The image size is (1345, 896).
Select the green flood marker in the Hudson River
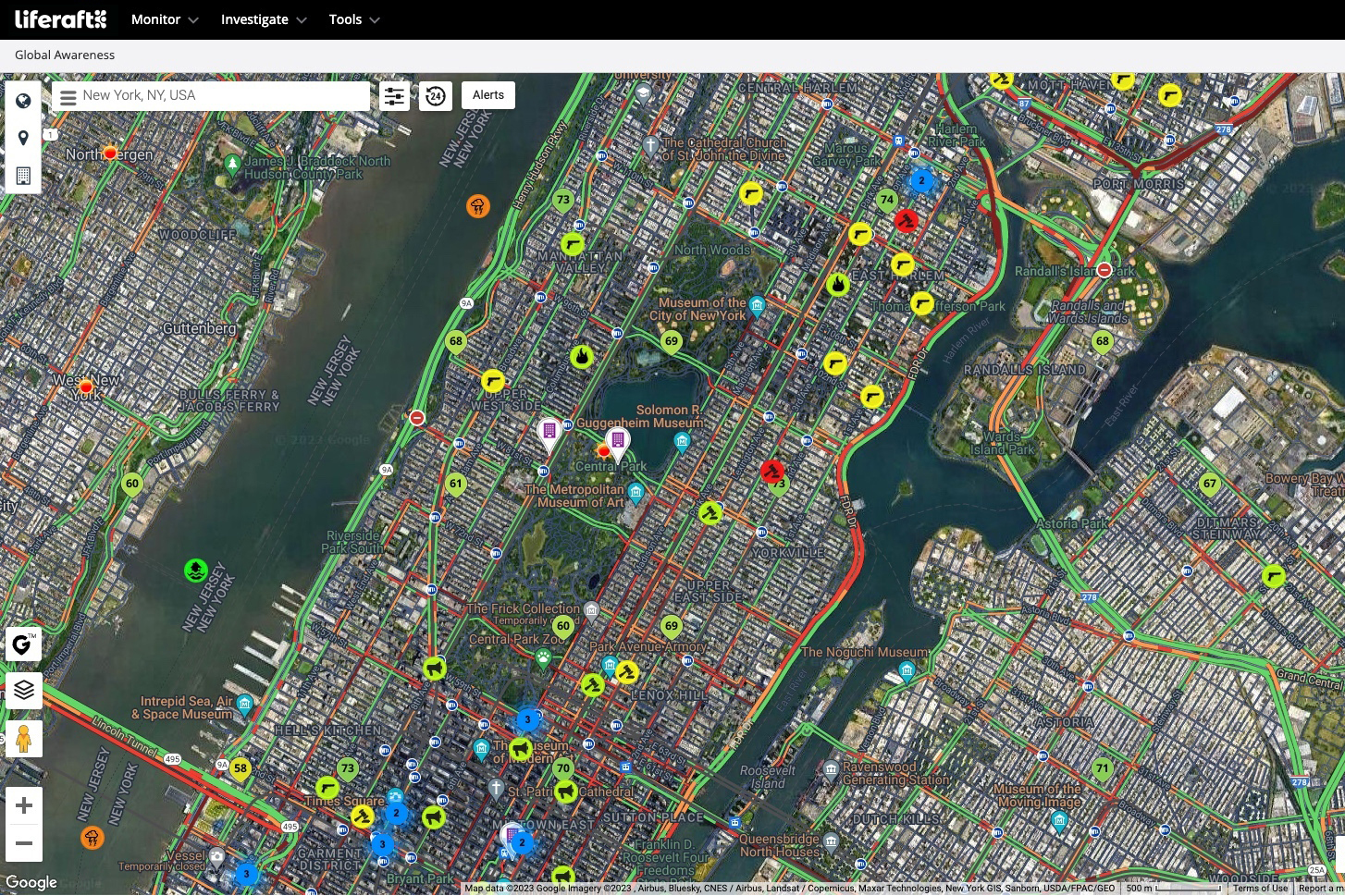(195, 570)
